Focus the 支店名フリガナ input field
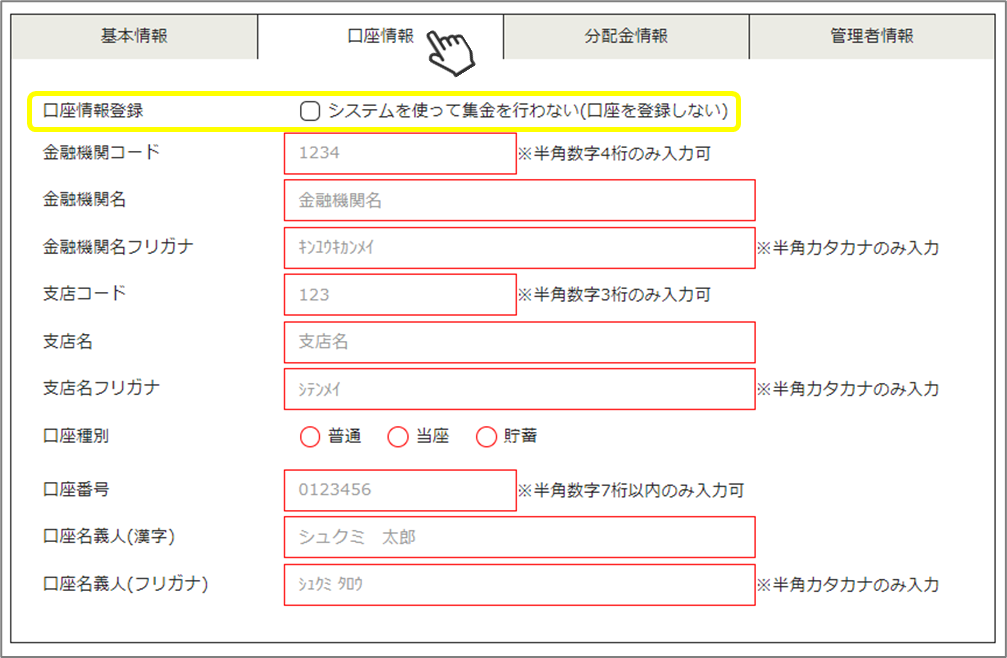Screen dimensions: 1007x658 click(519, 389)
